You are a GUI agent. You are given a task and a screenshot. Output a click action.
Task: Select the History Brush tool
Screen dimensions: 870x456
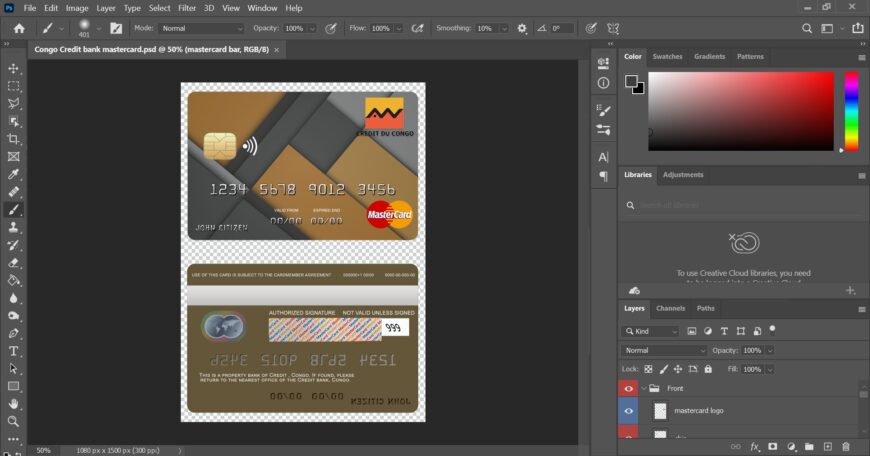pos(13,245)
